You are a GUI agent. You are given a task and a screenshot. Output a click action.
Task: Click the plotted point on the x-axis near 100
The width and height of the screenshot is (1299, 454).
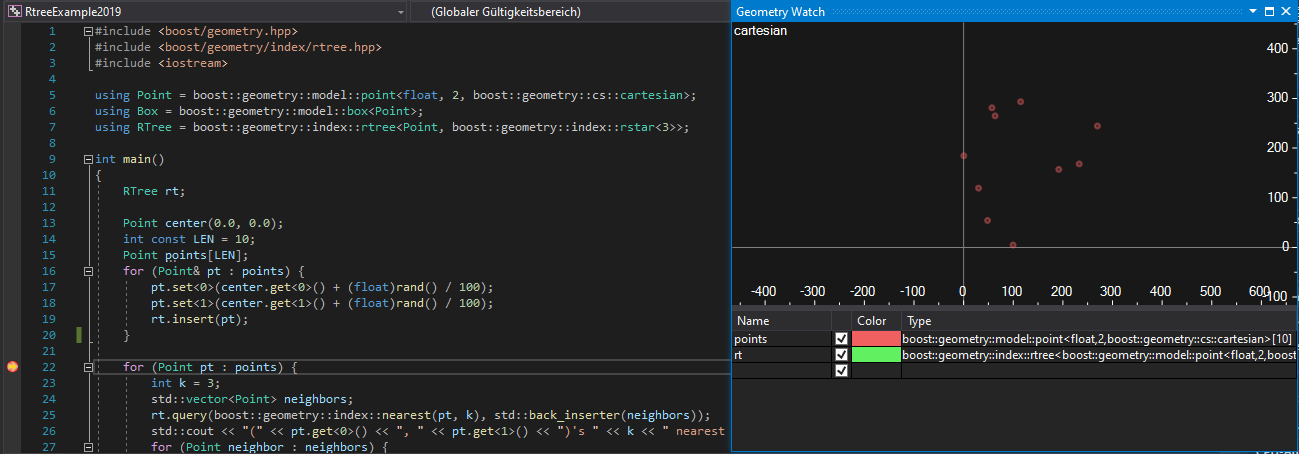pyautogui.click(x=1013, y=245)
